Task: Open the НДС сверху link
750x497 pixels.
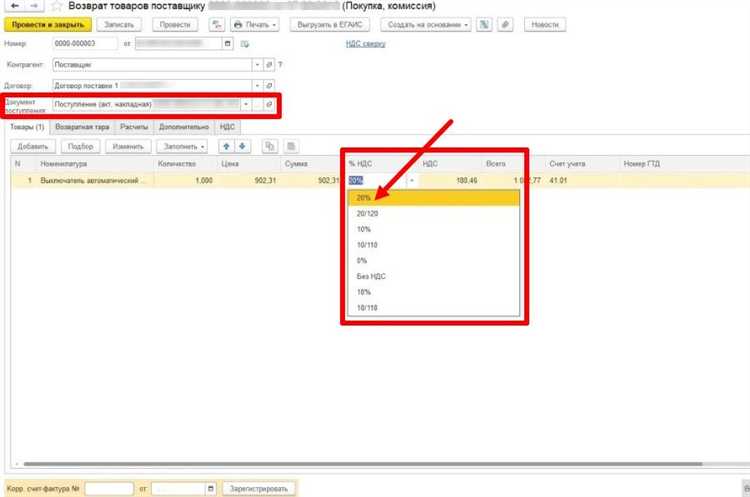Action: point(365,44)
